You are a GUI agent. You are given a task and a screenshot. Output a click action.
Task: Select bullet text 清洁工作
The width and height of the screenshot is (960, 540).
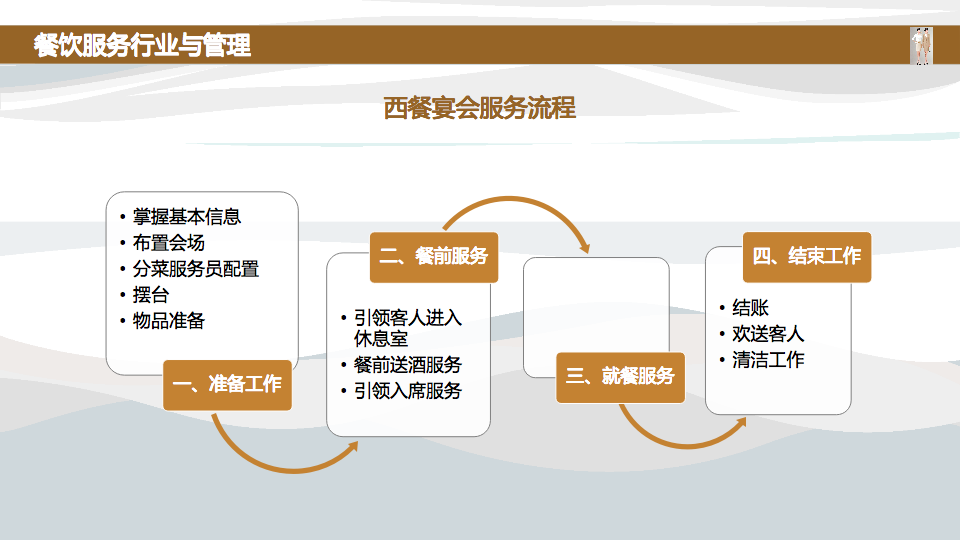tap(768, 360)
